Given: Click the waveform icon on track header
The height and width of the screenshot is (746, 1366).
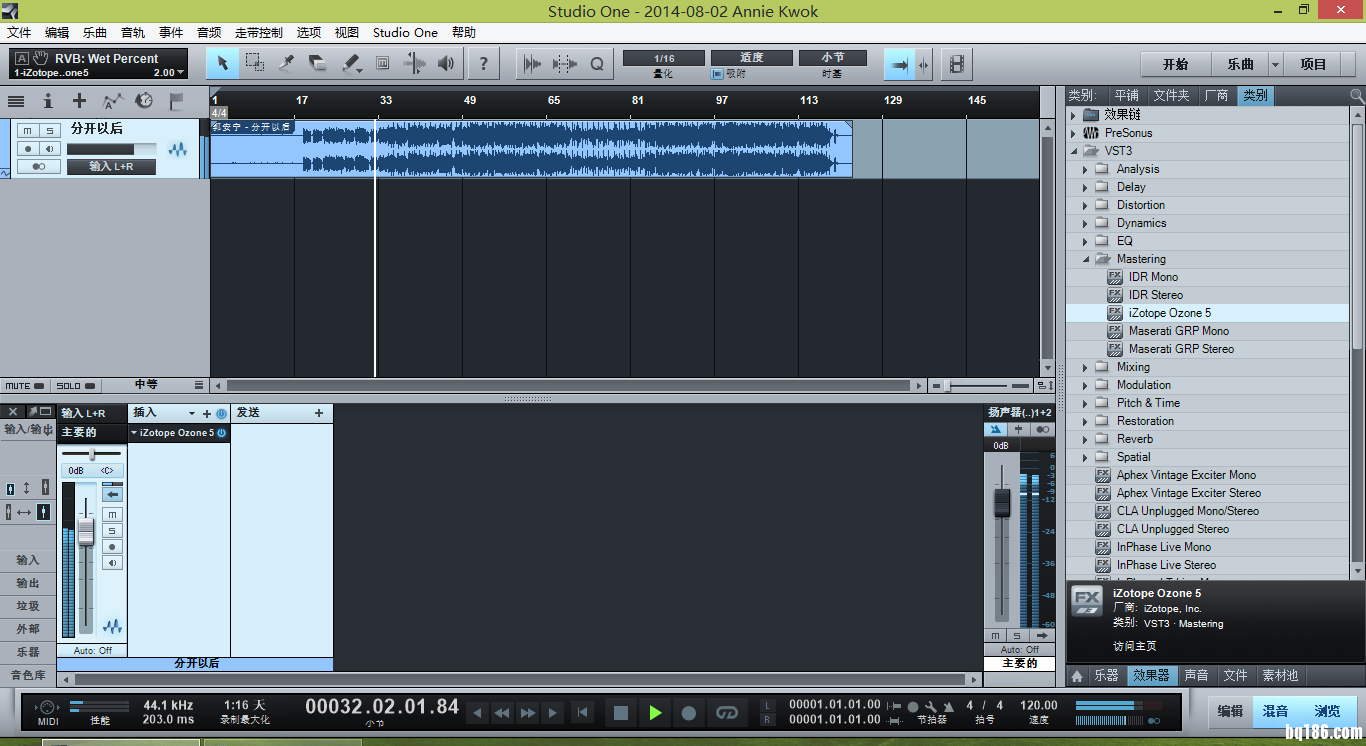Looking at the screenshot, I should [178, 149].
